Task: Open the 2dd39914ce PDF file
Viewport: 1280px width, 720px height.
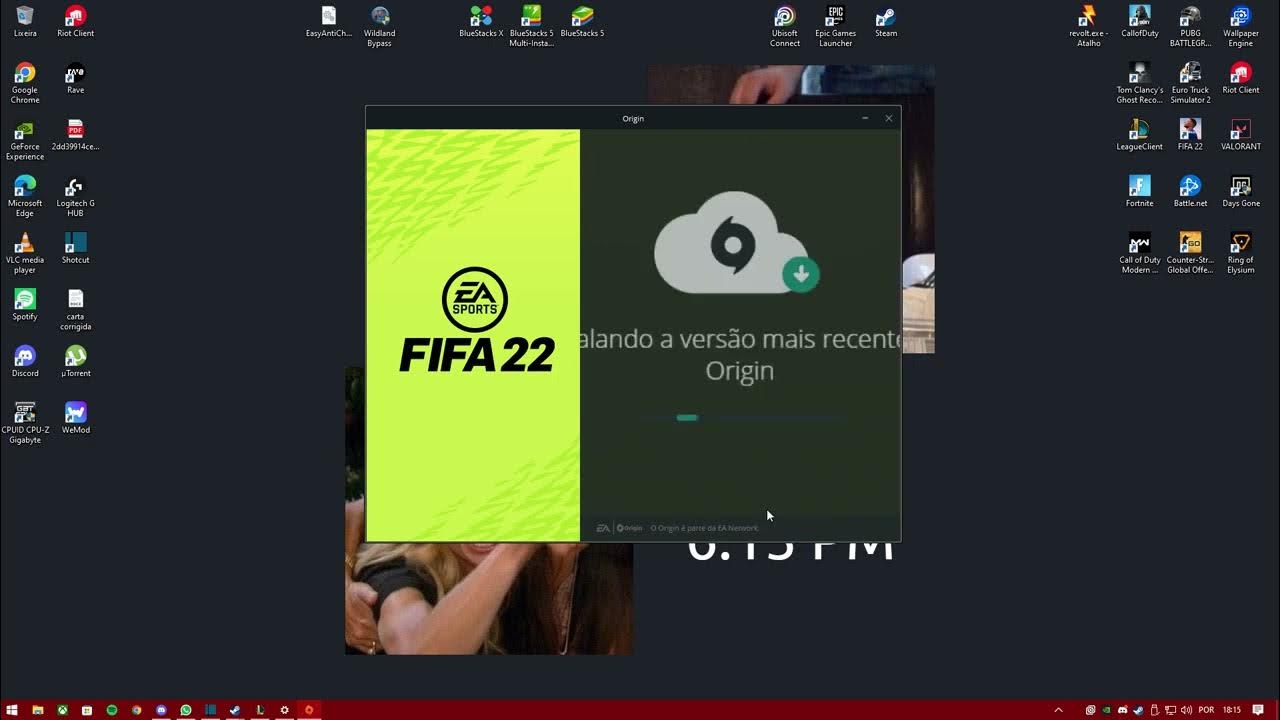Action: pyautogui.click(x=75, y=135)
